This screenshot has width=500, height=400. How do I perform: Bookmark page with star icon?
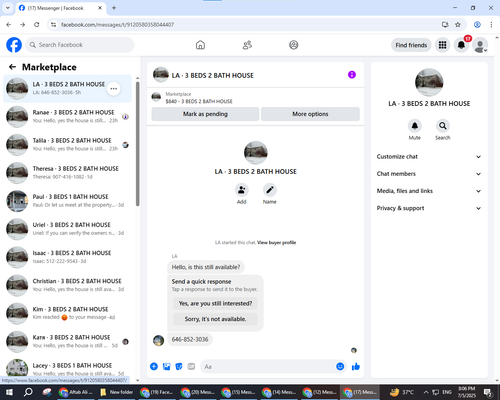(458, 24)
